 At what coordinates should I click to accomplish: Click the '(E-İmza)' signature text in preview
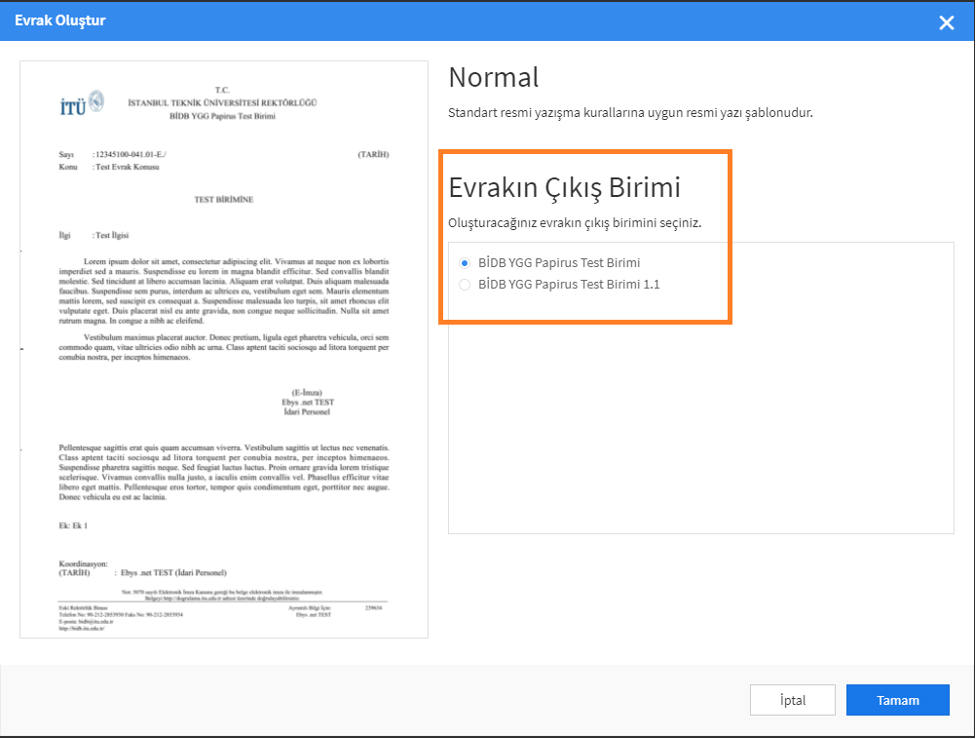point(307,393)
